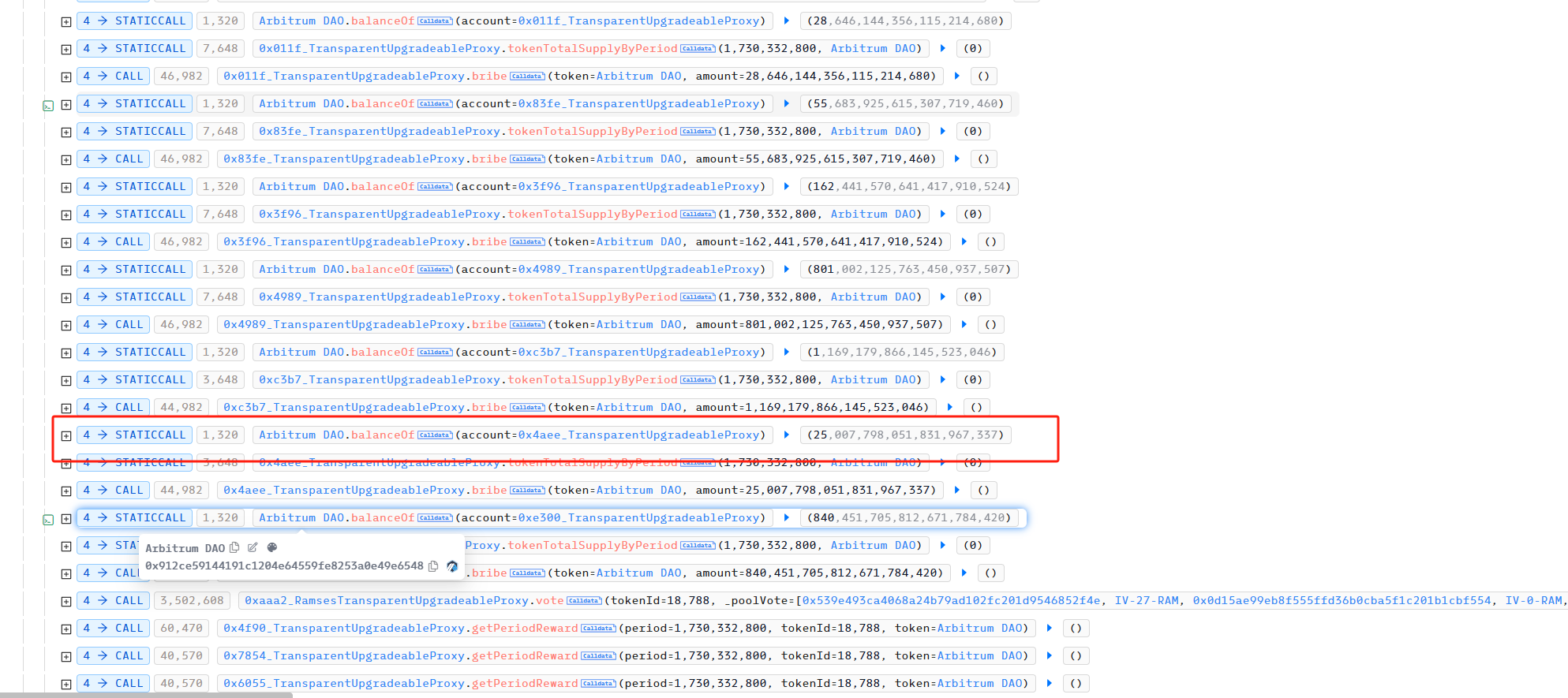1568x698 pixels.
Task: Open Arbitrum DAO token in 0x4f90 getPeriodReward
Action: pos(980,629)
